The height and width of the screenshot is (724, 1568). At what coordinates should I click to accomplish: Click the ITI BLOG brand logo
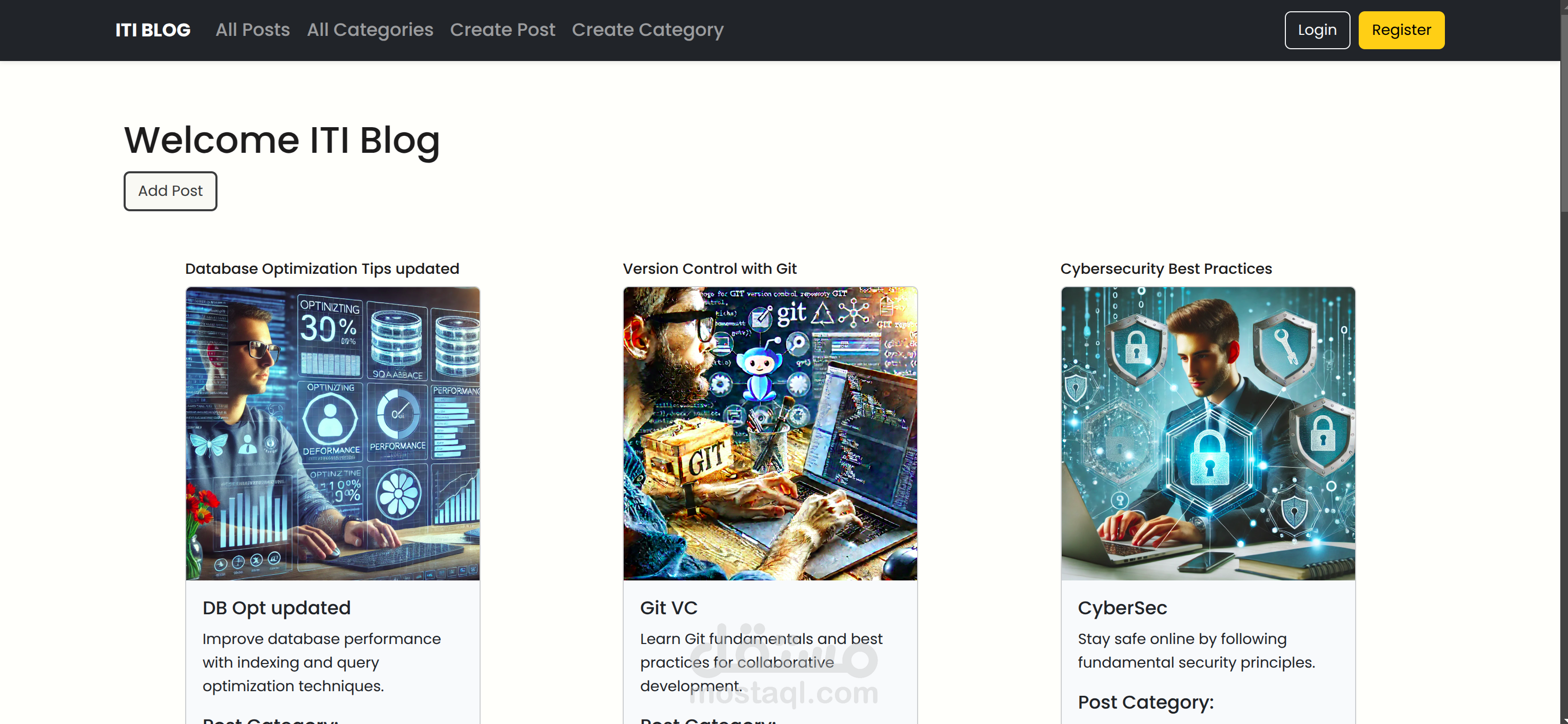pos(153,30)
